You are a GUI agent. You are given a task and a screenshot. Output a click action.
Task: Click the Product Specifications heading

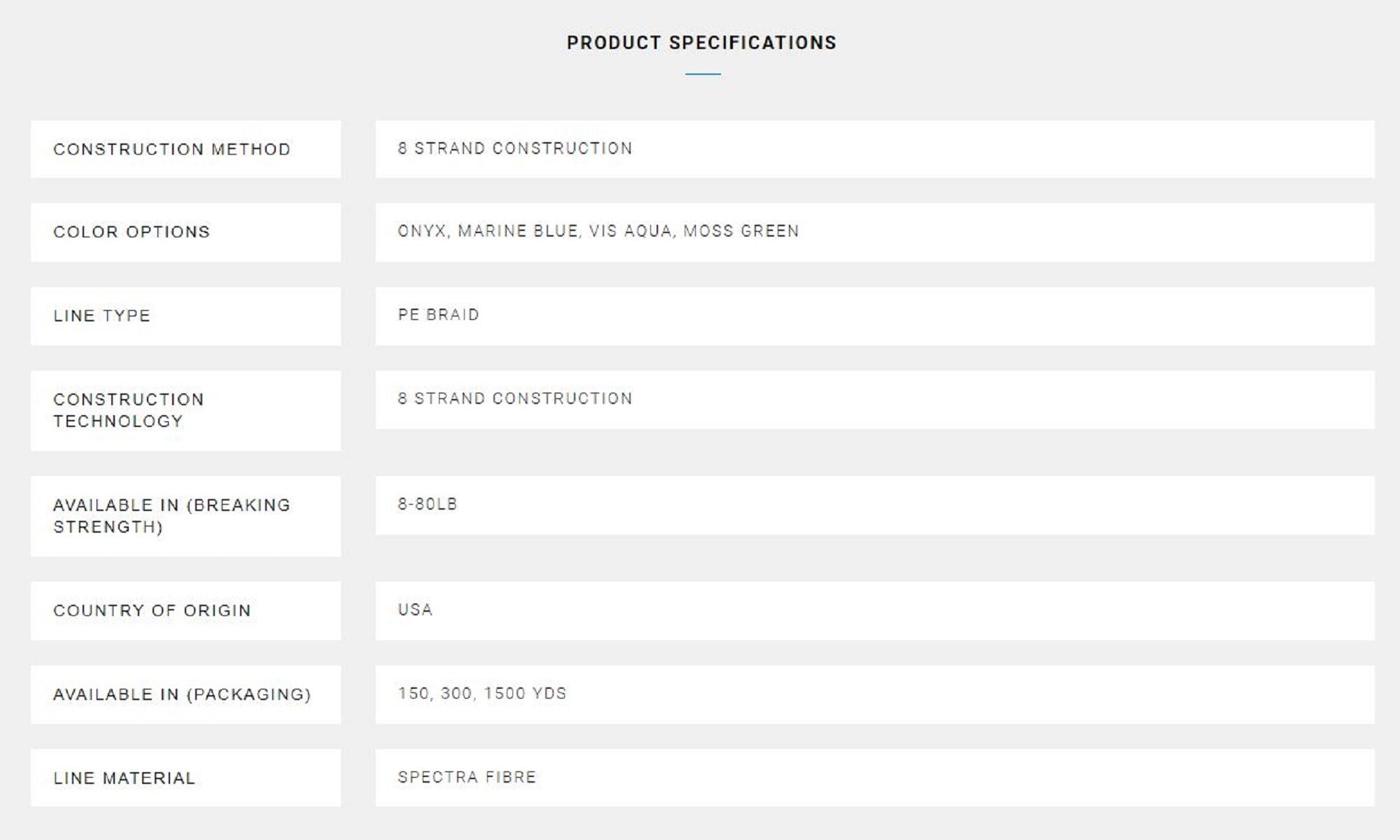click(701, 43)
